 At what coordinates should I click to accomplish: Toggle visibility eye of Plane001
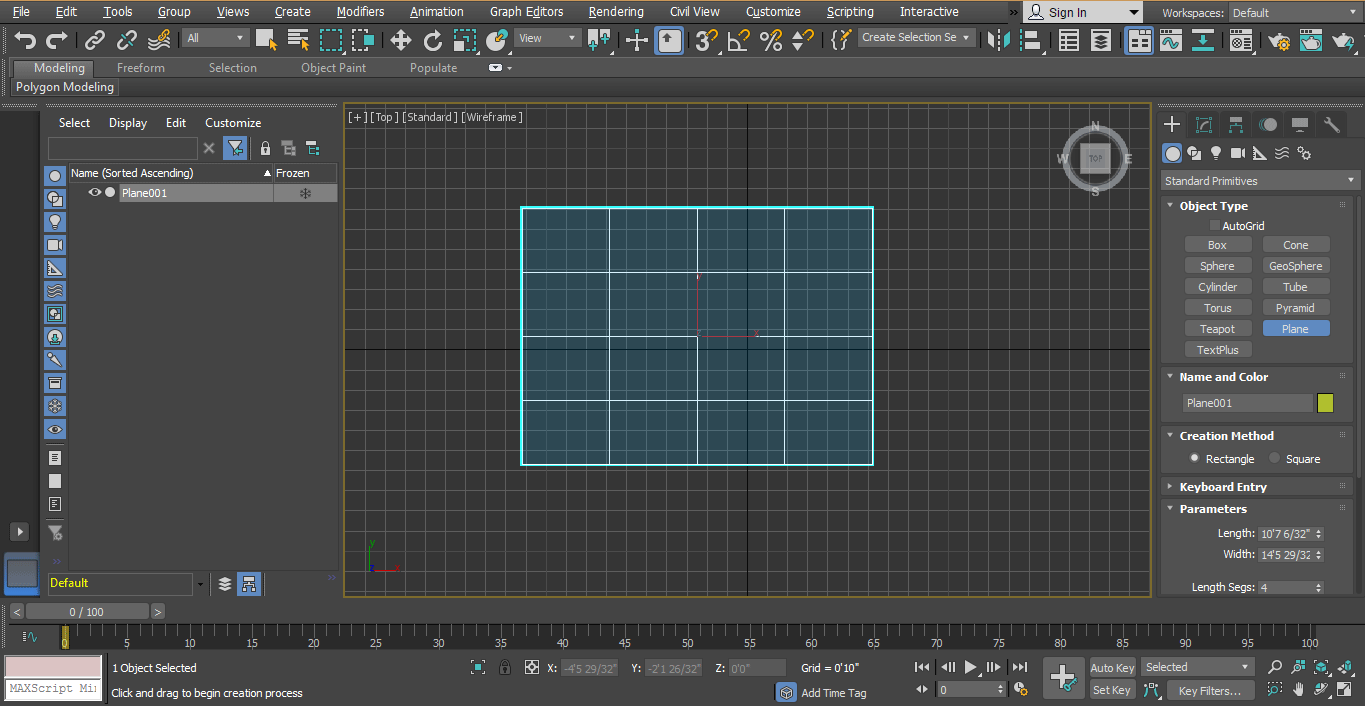pos(95,193)
